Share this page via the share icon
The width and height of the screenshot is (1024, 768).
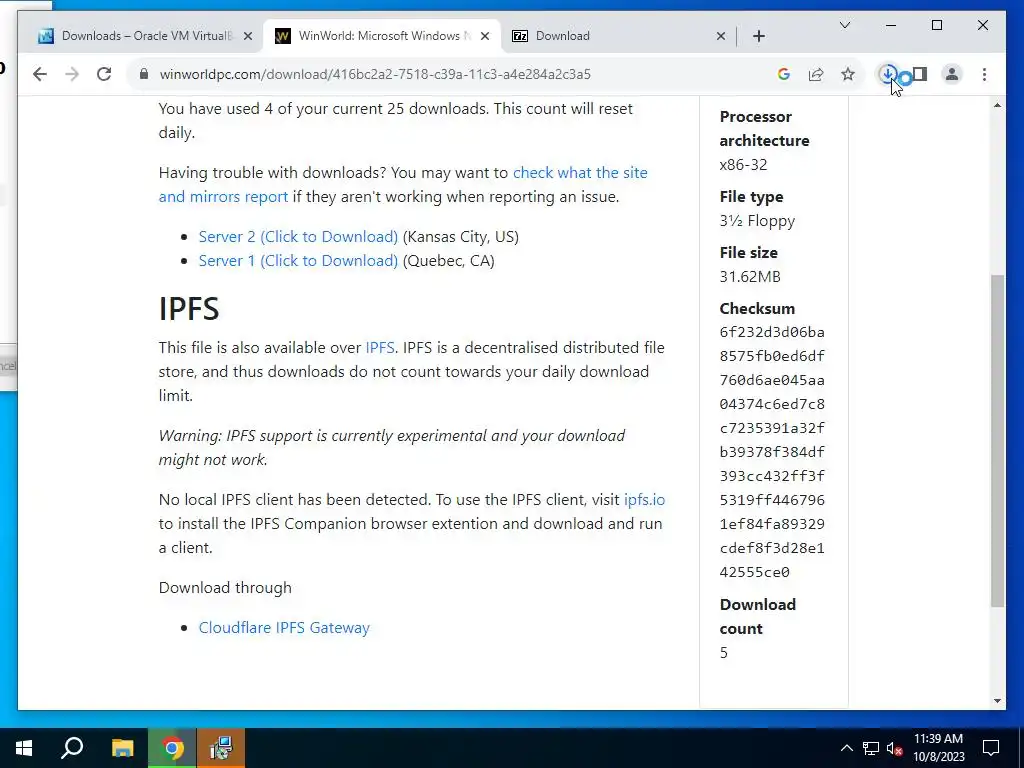point(816,74)
